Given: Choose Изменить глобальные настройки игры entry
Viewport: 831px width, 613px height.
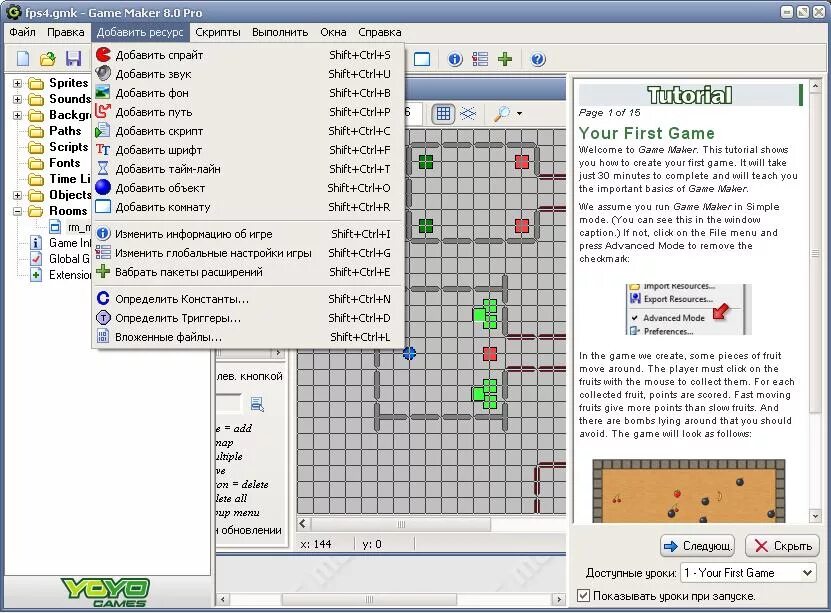Looking at the screenshot, I should pos(248,253).
